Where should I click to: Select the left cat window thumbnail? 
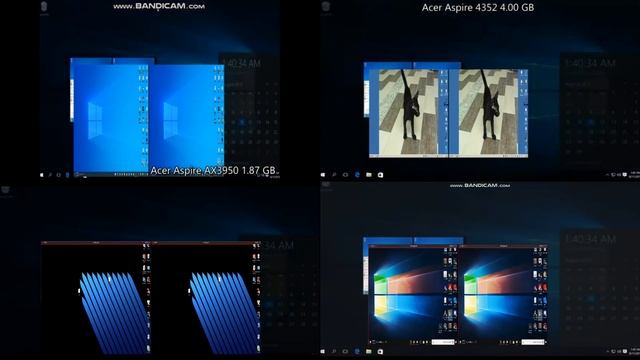[x=409, y=113]
